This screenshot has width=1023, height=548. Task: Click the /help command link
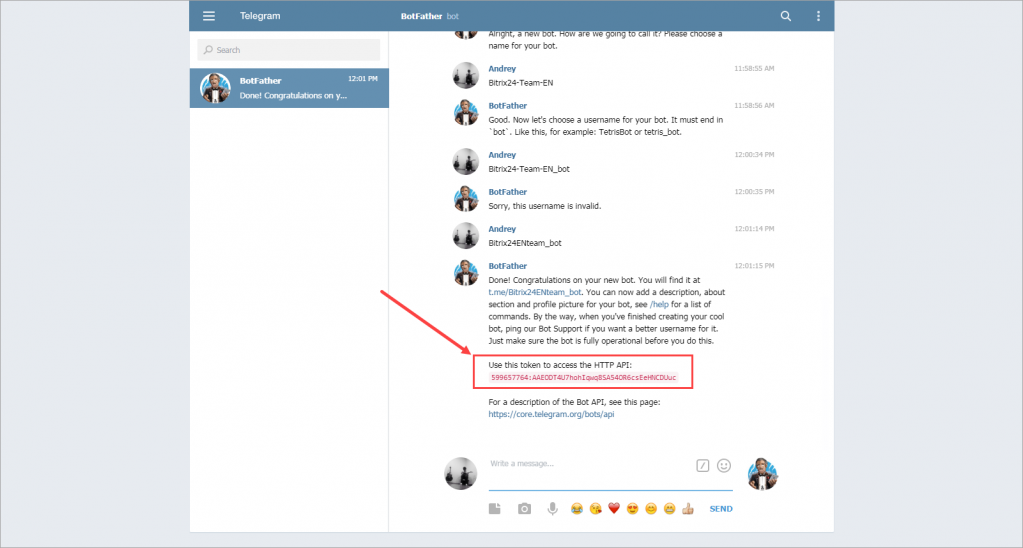[659, 304]
